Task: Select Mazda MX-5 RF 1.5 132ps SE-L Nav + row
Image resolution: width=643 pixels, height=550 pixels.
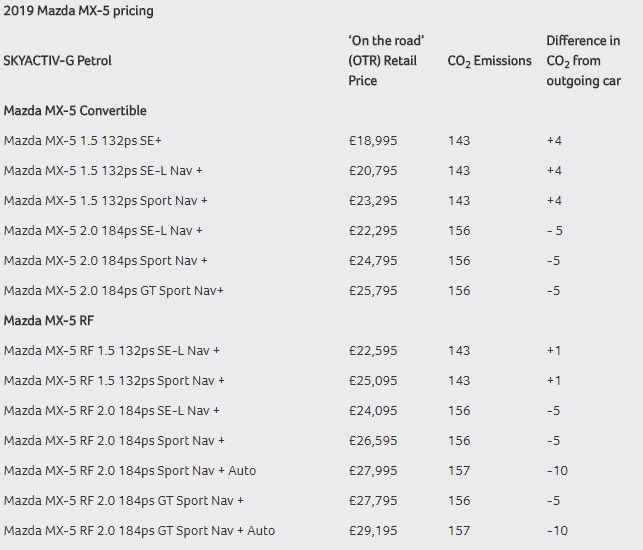Action: pyautogui.click(x=112, y=351)
